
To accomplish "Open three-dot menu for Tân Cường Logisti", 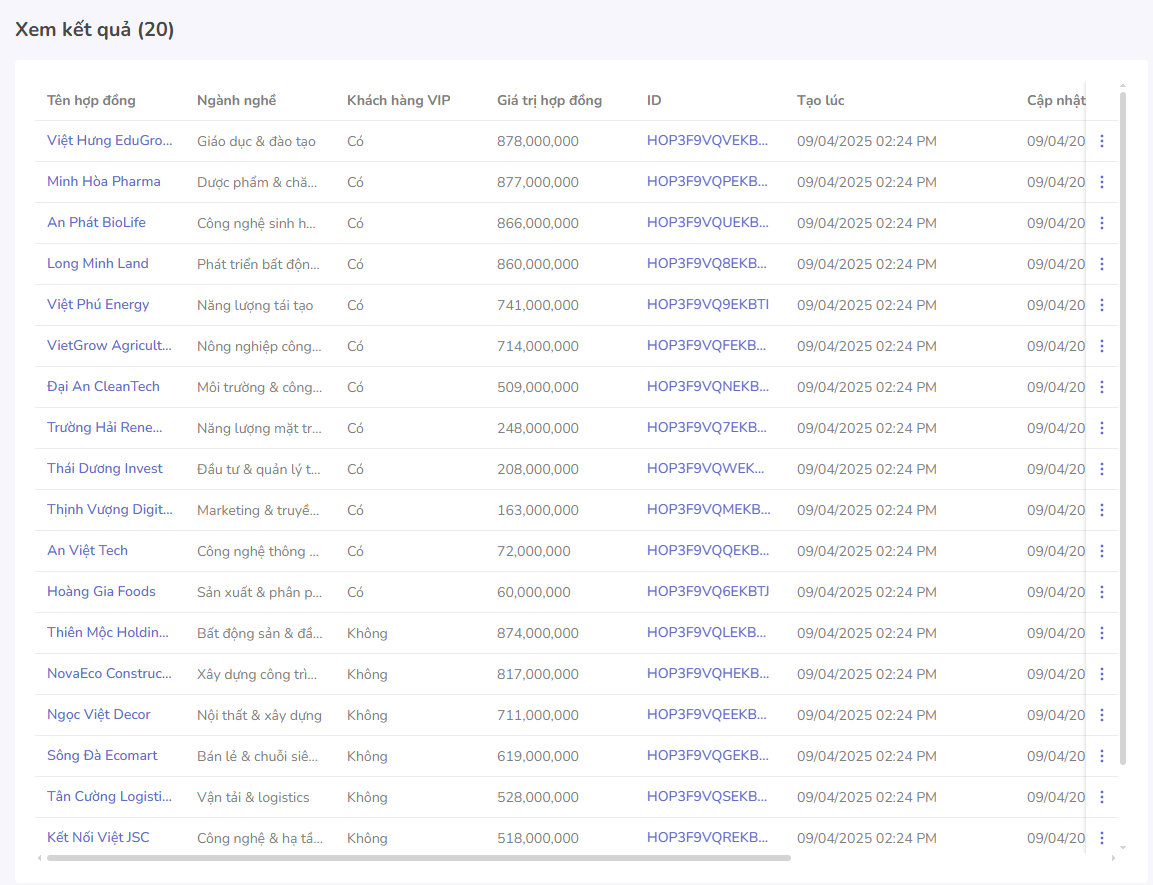I will coord(1102,797).
